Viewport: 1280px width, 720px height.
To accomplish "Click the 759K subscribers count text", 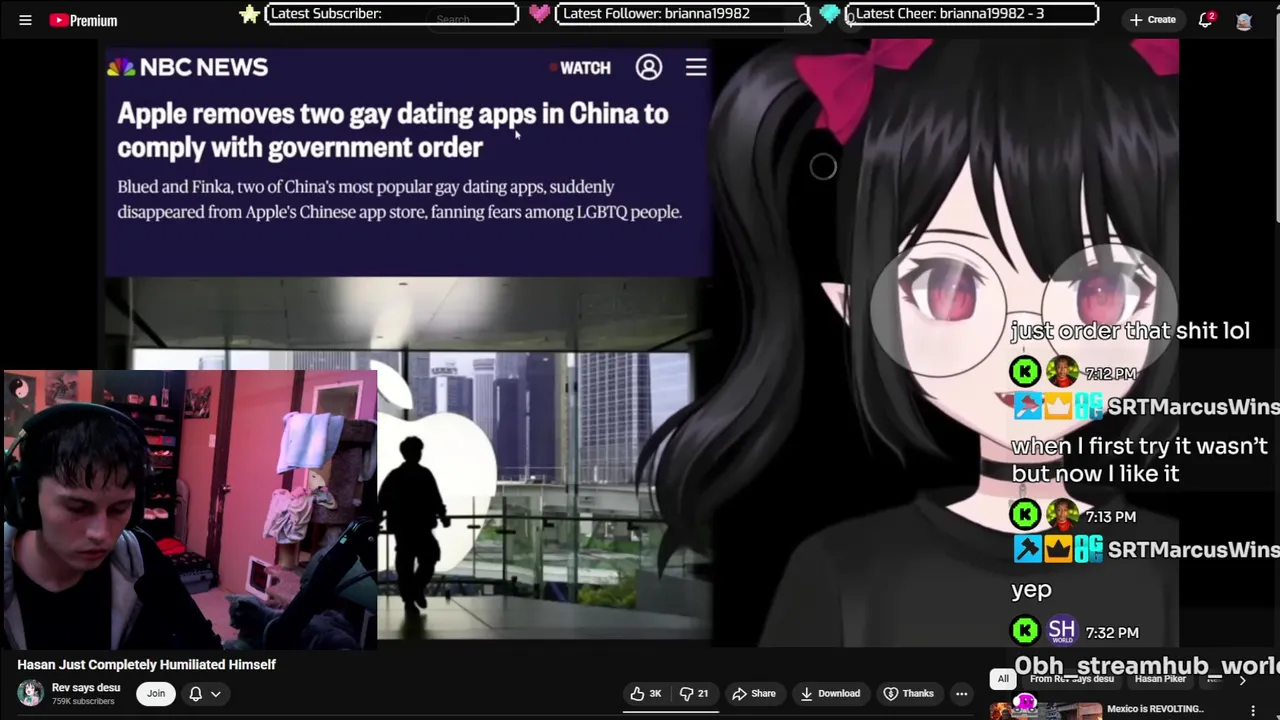I will click(83, 701).
